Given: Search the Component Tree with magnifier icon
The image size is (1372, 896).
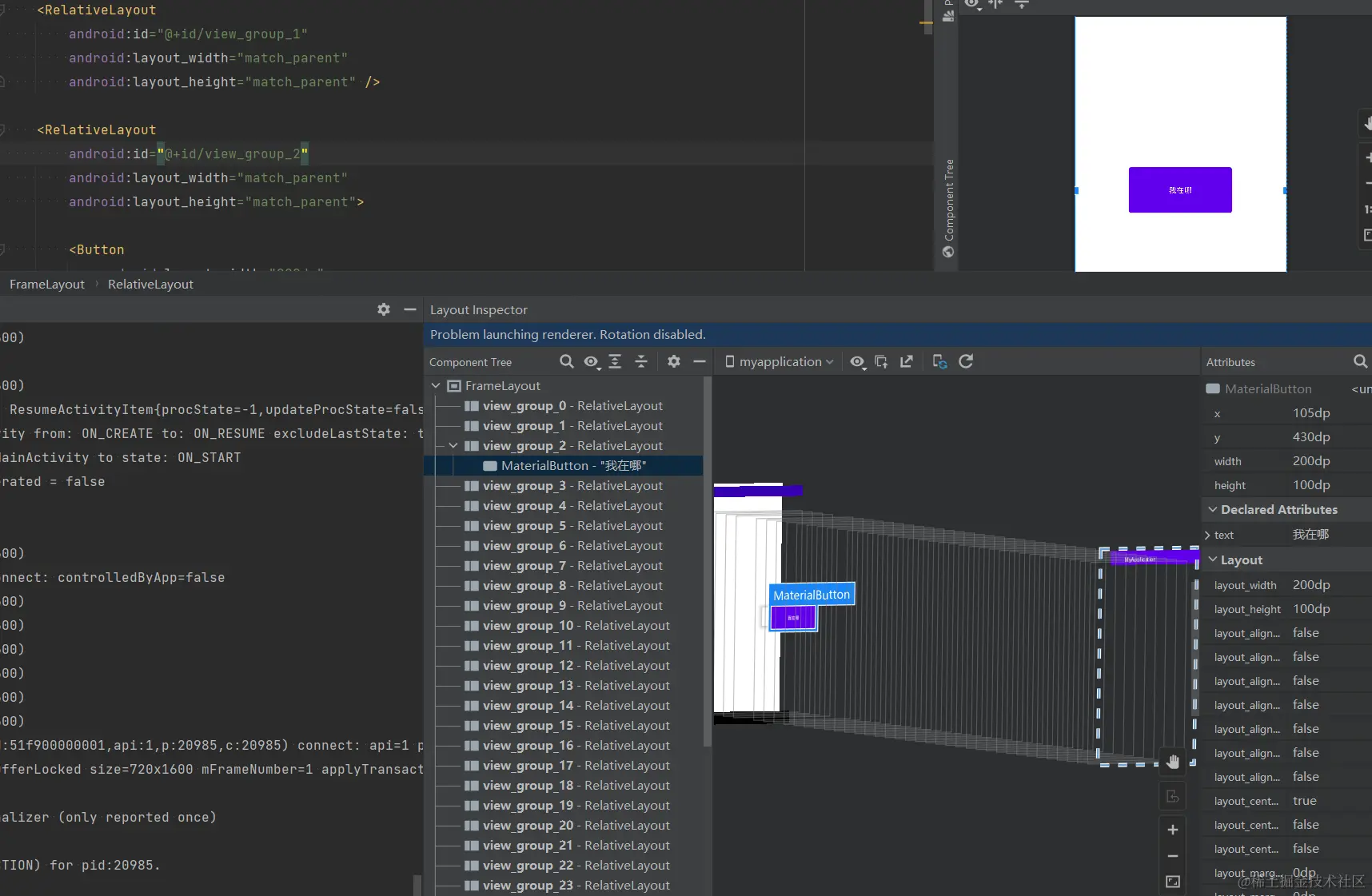Looking at the screenshot, I should pos(566,361).
